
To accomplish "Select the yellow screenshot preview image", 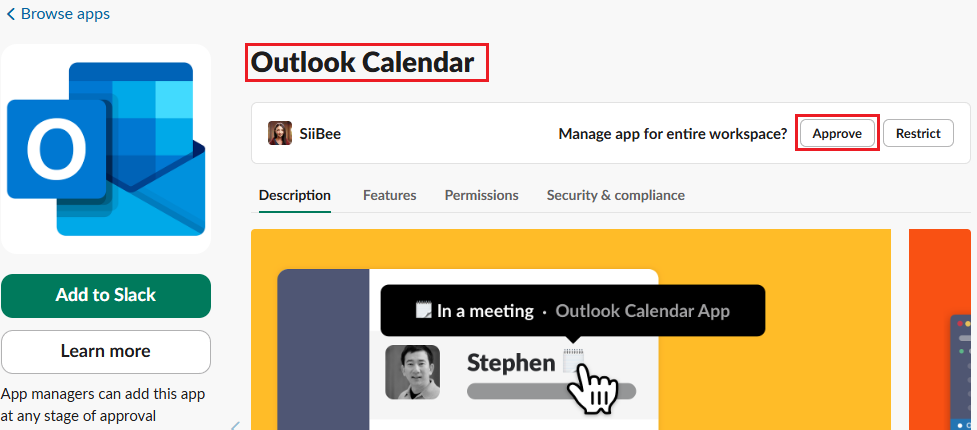I will 571,329.
